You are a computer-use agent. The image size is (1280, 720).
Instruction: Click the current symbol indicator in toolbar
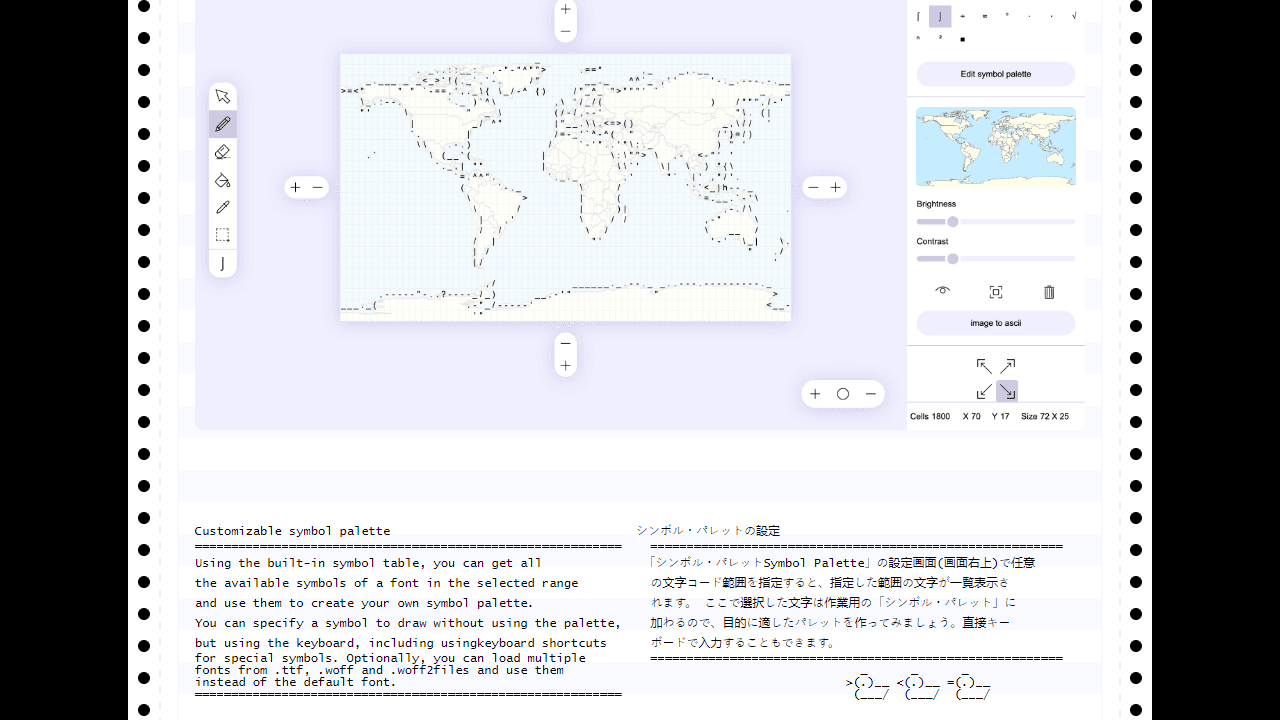pos(223,263)
